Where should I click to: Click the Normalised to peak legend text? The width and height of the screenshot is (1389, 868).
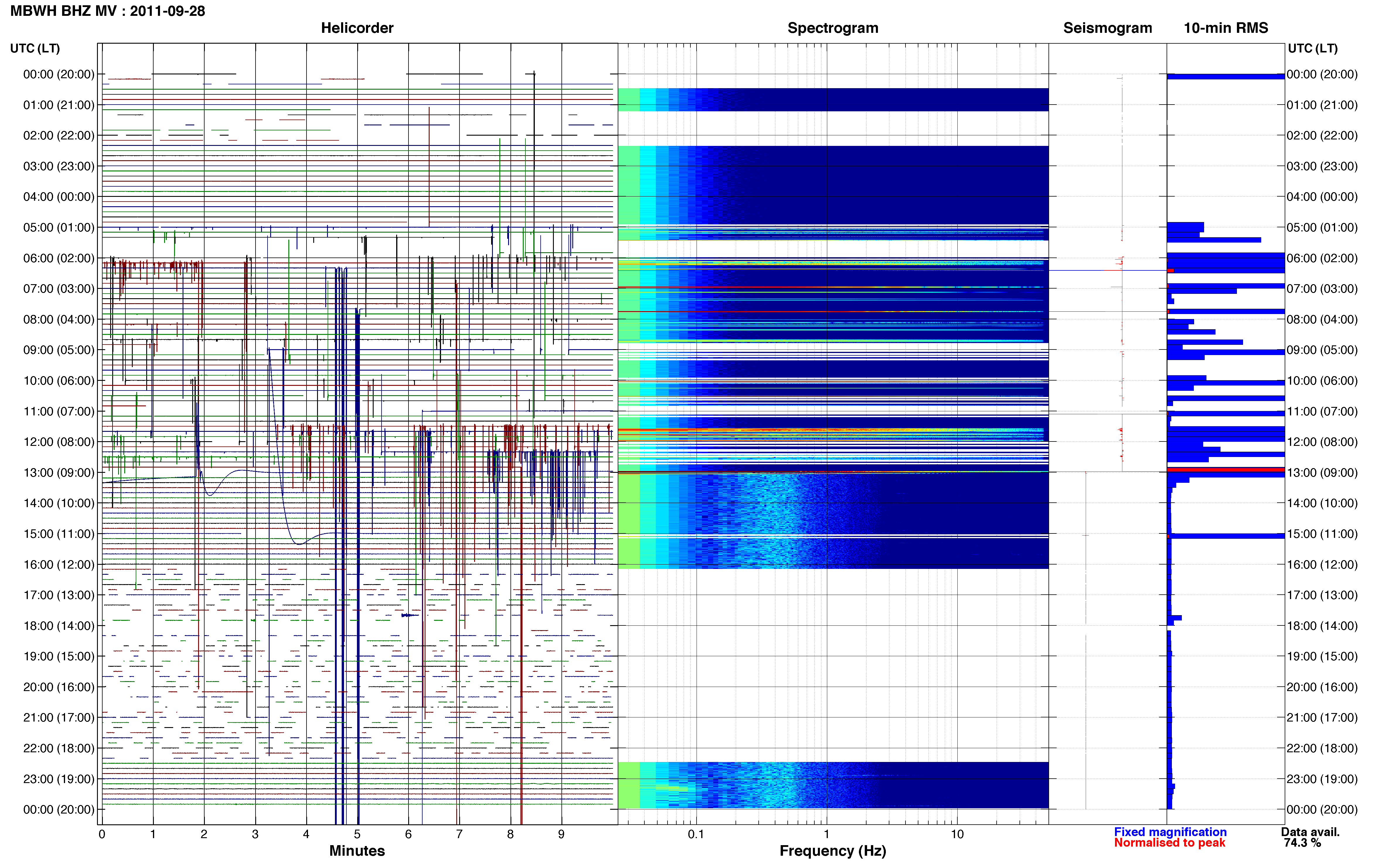(x=1170, y=843)
